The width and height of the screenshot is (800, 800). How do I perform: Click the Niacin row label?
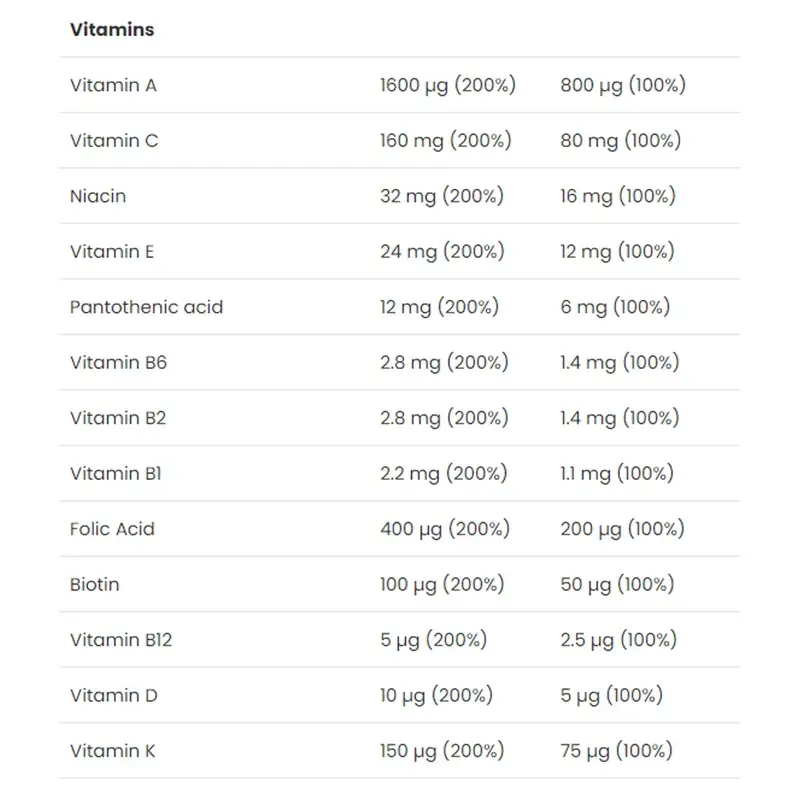point(98,196)
